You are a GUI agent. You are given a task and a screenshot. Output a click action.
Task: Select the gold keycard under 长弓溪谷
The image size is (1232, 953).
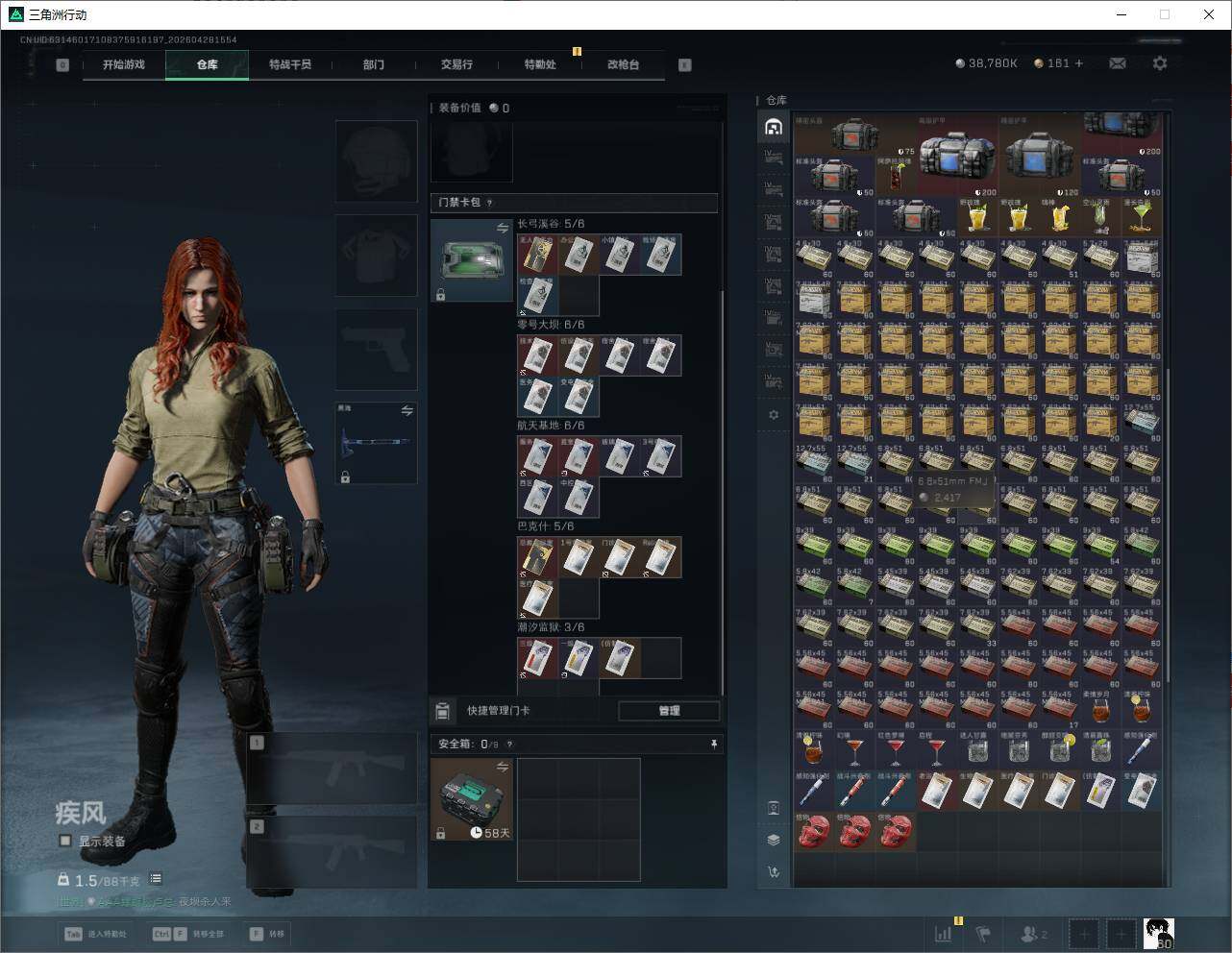(x=537, y=255)
